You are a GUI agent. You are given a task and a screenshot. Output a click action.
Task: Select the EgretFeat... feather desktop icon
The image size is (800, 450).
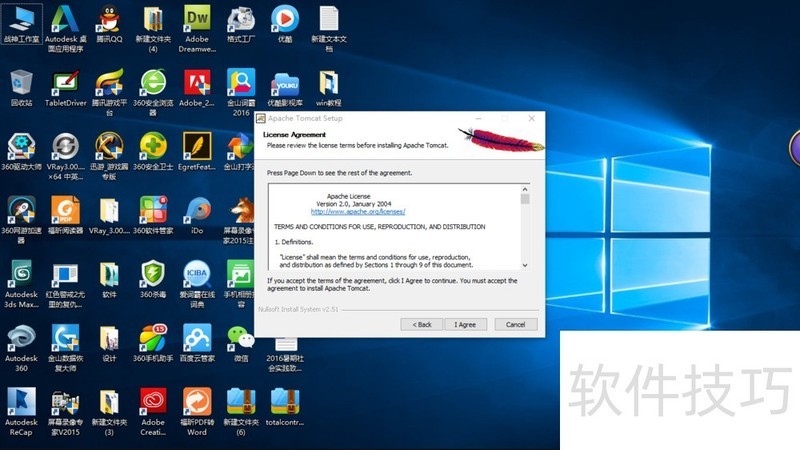click(197, 152)
